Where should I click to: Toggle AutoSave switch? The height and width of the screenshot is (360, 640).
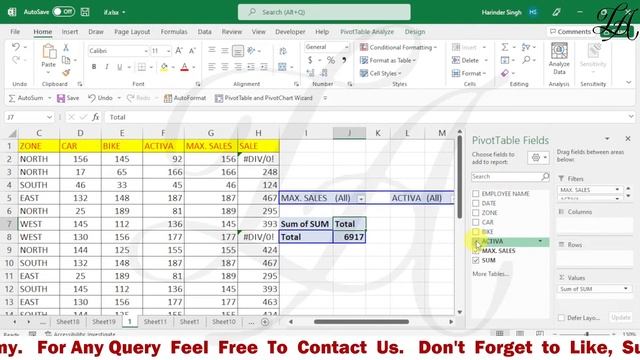pos(63,12)
